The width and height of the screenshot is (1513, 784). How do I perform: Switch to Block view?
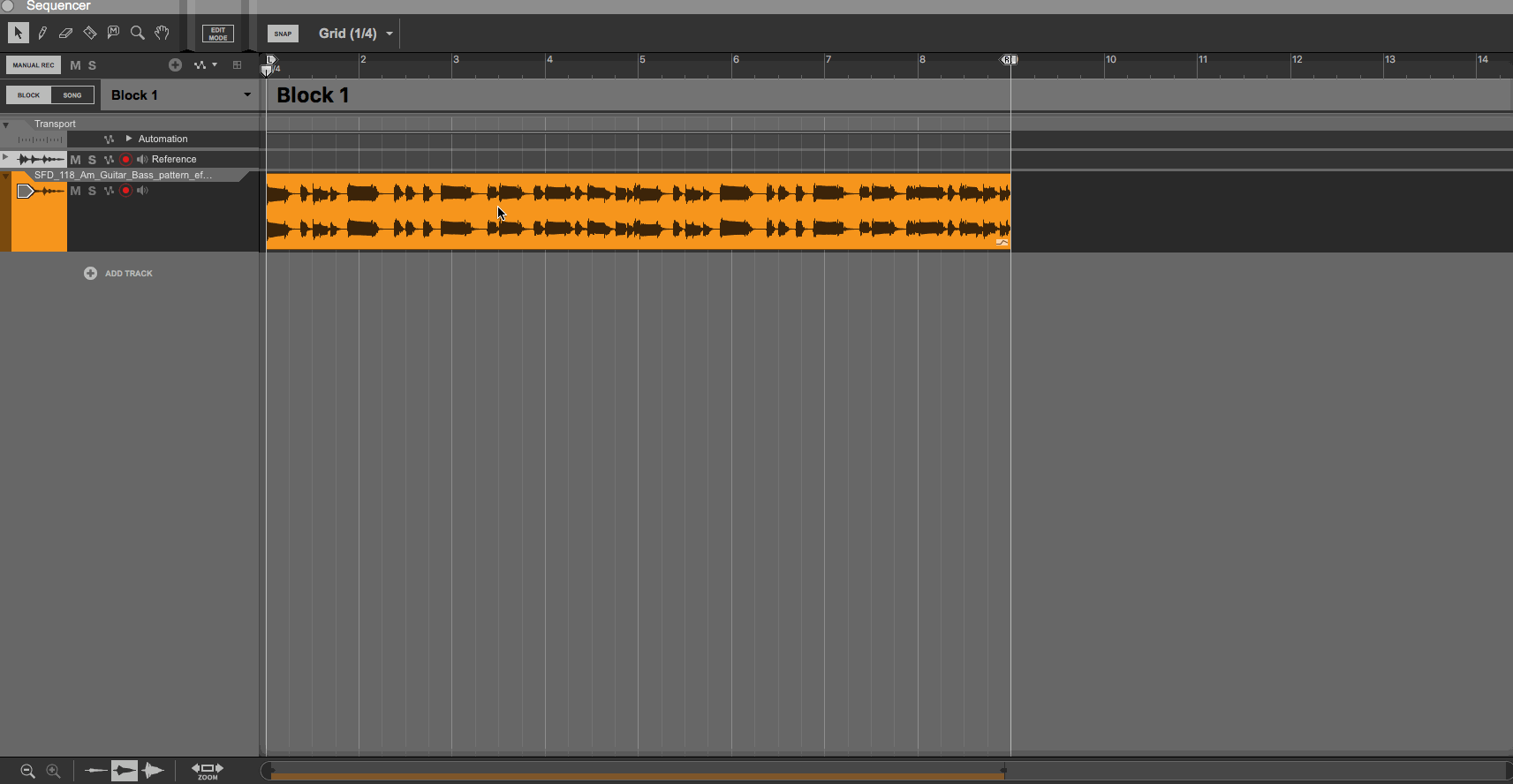(28, 95)
